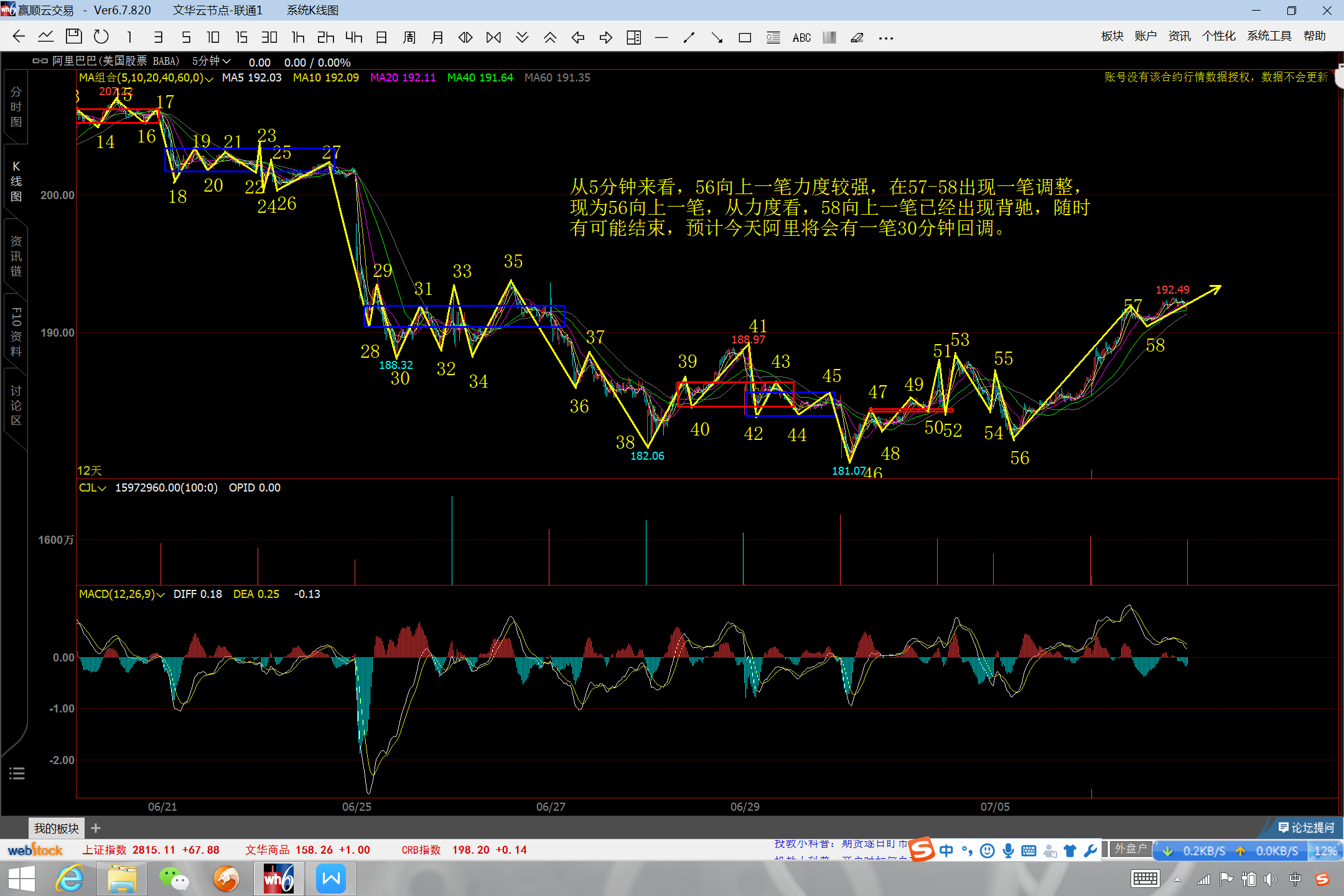Open F10资料 side tab
This screenshot has height=896, width=1344.
(16, 331)
